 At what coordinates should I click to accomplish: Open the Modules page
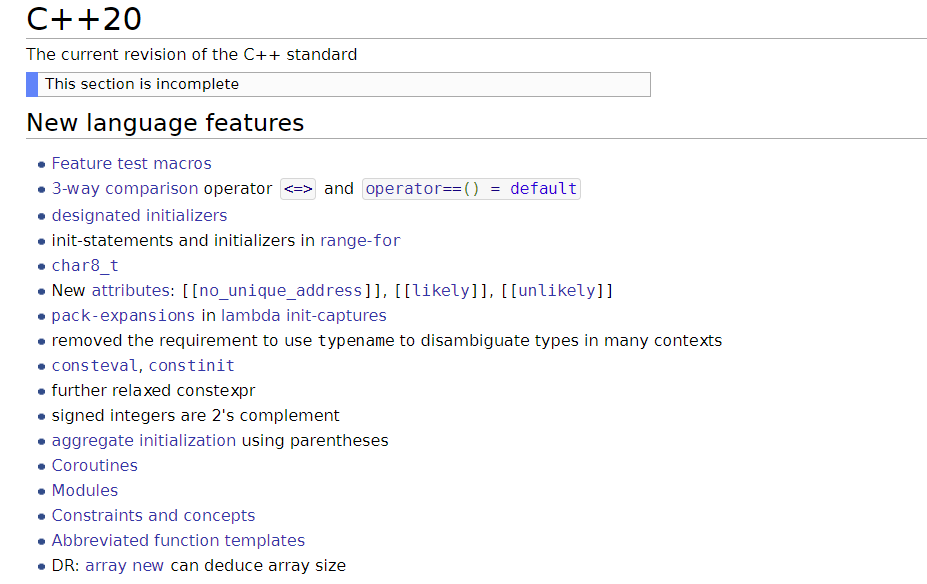pos(85,491)
